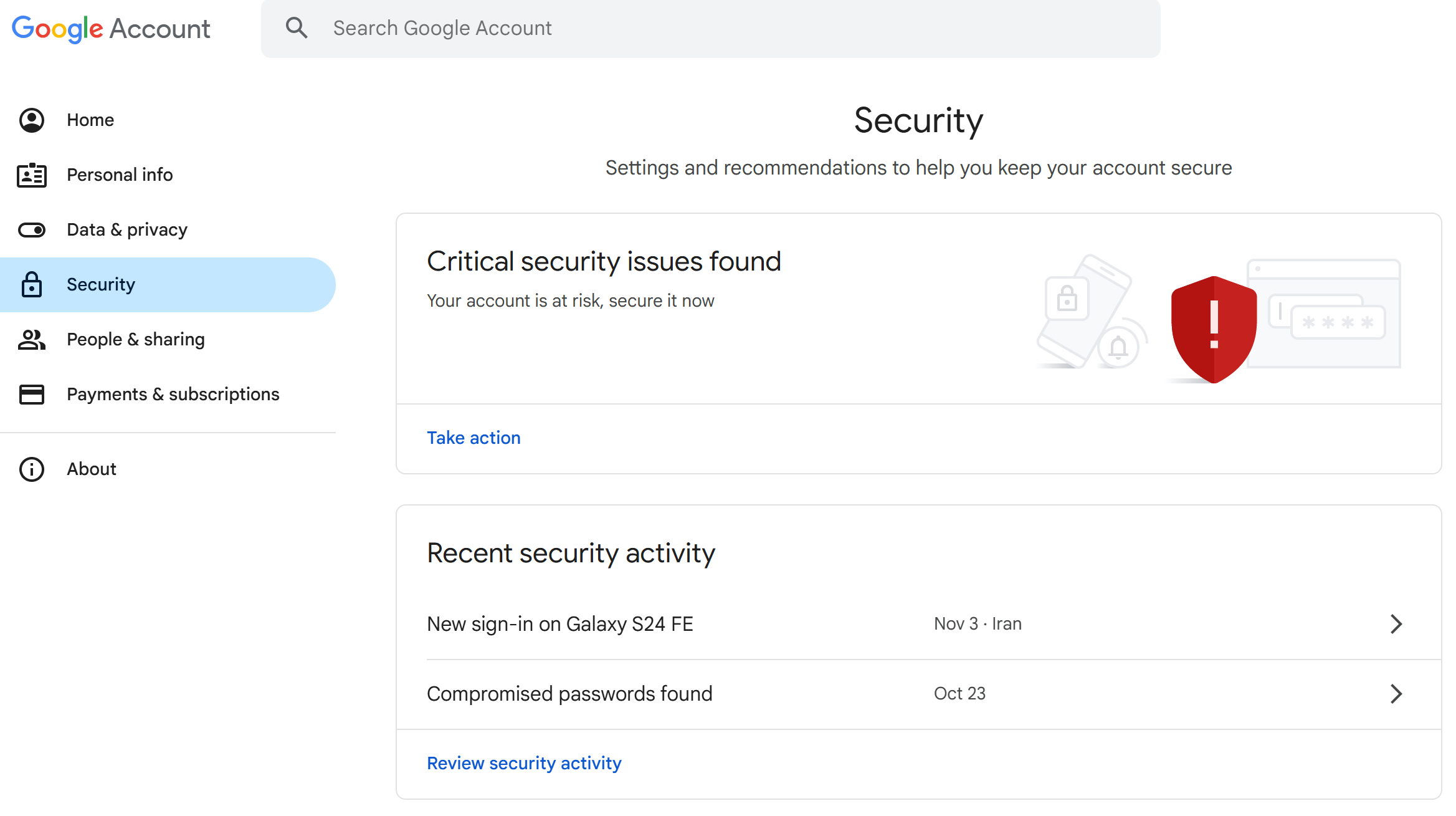The image size is (1456, 816).
Task: Click the Security lock icon
Action: pyautogui.click(x=32, y=284)
